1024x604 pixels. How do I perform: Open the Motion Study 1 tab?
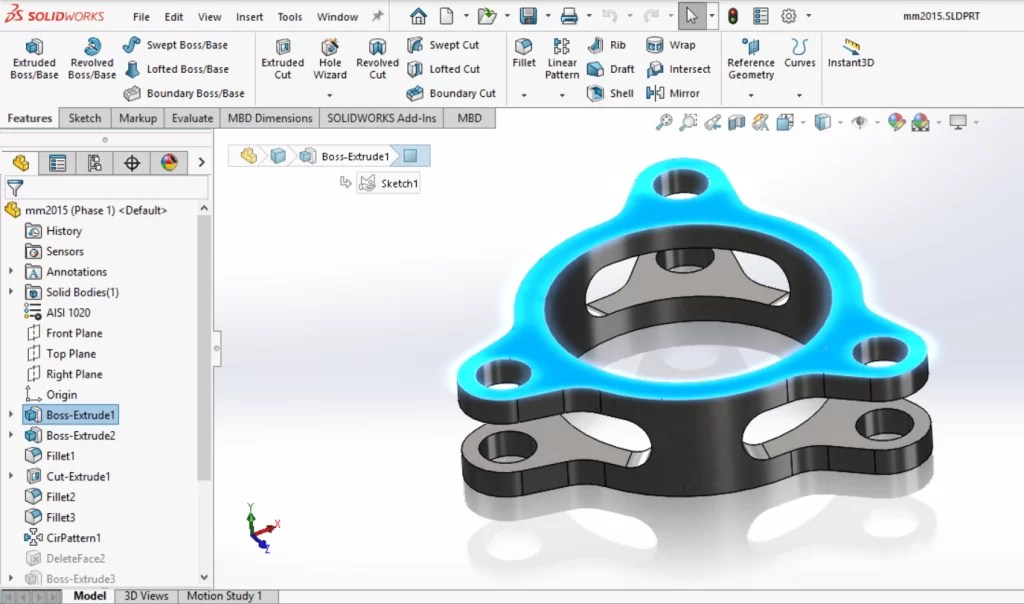[x=224, y=596]
